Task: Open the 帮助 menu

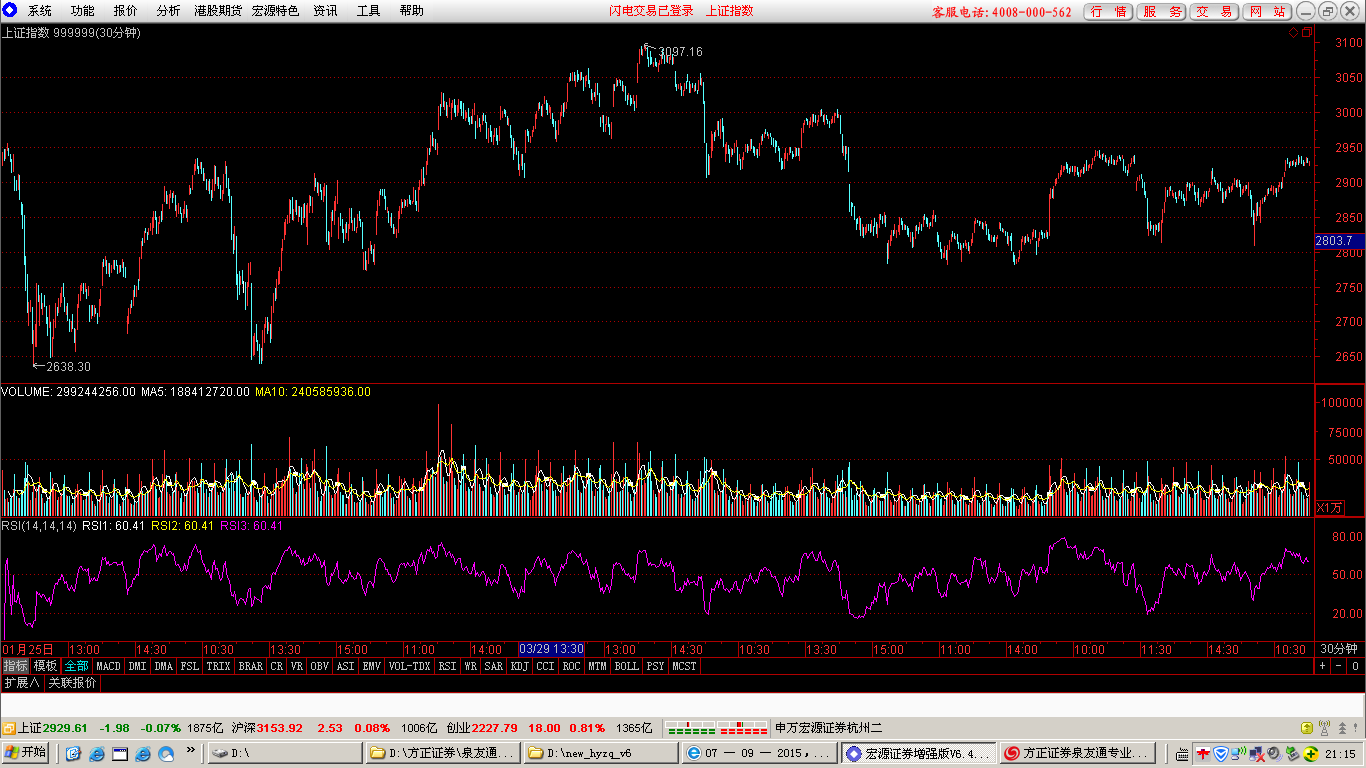Action: coord(411,11)
